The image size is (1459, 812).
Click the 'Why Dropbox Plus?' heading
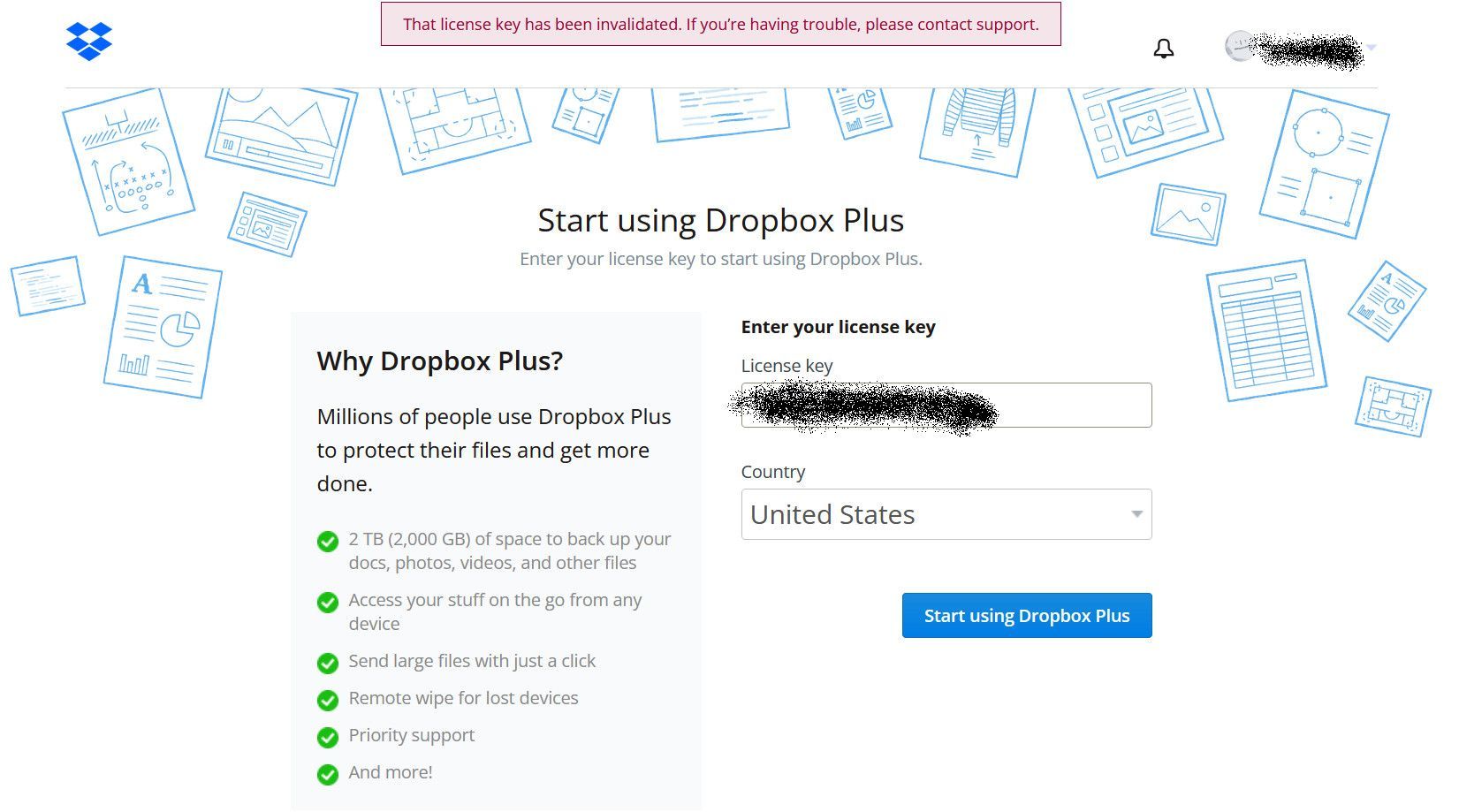pyautogui.click(x=439, y=360)
